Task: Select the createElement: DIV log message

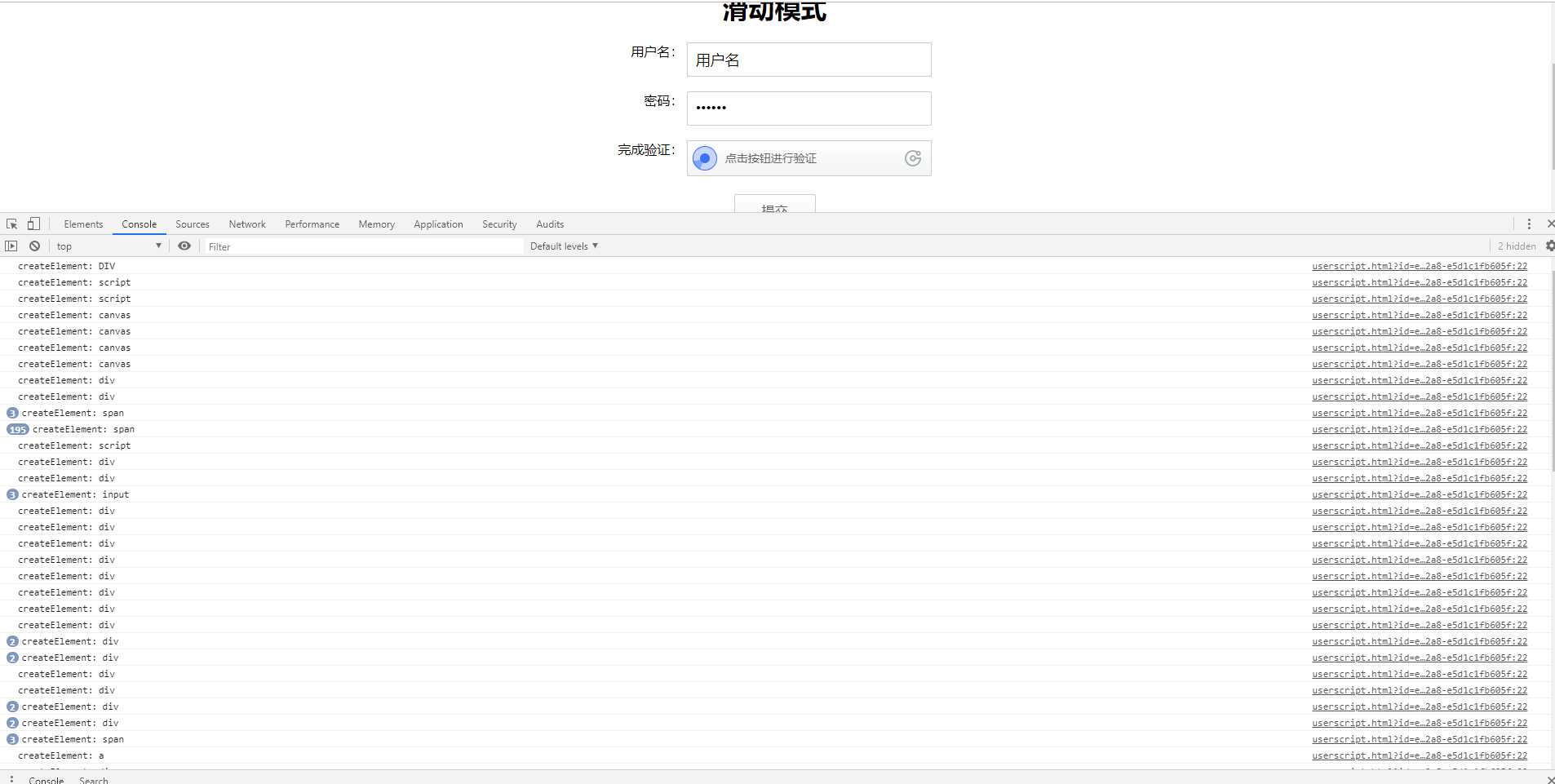Action: (67, 266)
